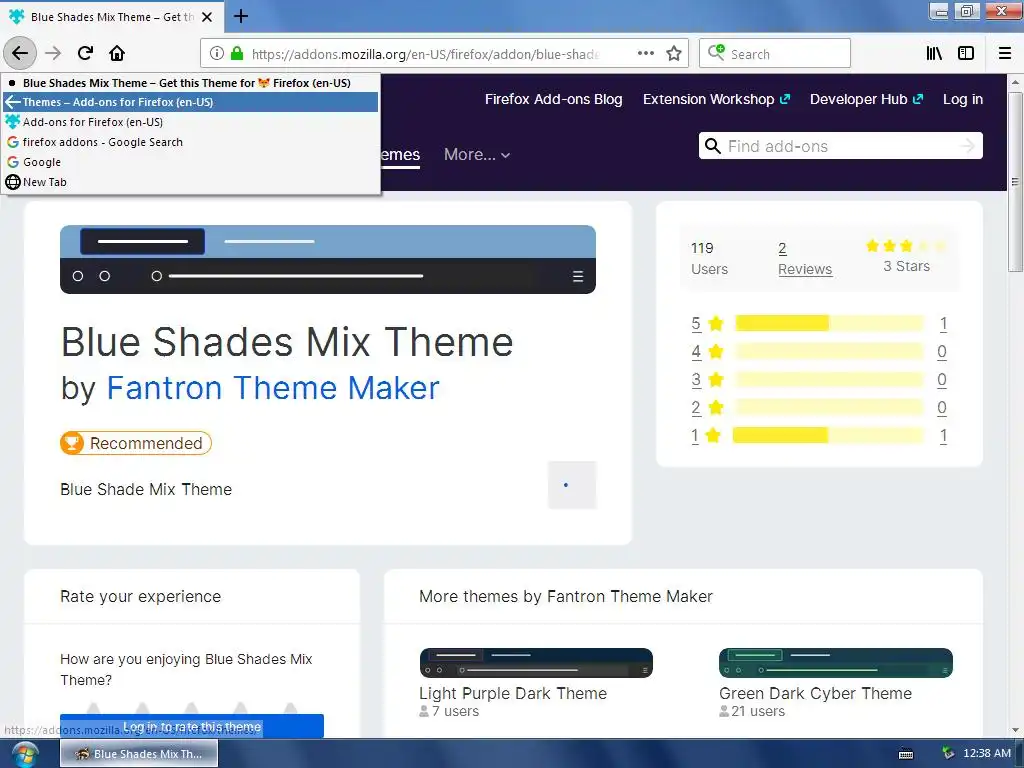Go to the Home page icon
This screenshot has height=768, width=1024.
coord(117,54)
